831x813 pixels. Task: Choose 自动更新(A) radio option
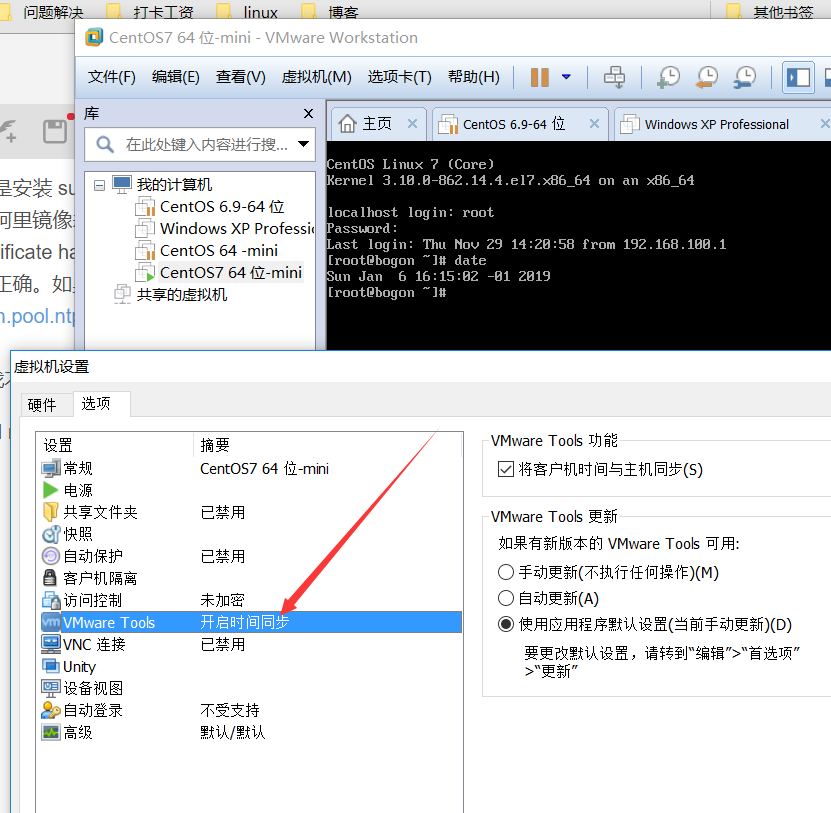point(506,598)
